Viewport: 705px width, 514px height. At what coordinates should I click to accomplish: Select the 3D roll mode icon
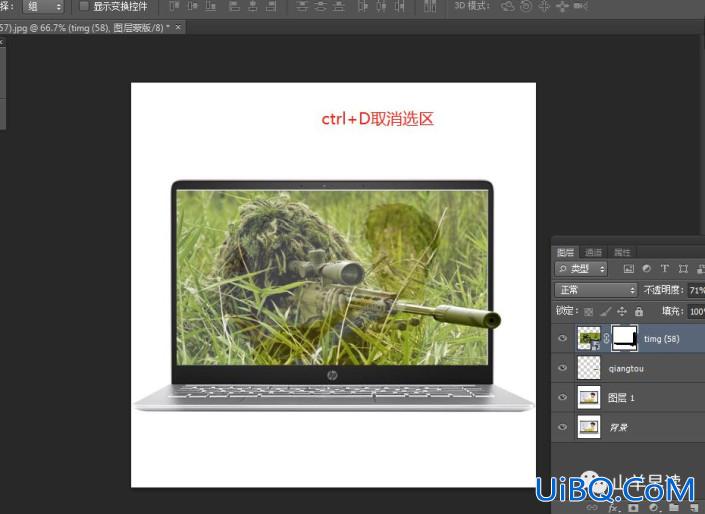pos(526,6)
